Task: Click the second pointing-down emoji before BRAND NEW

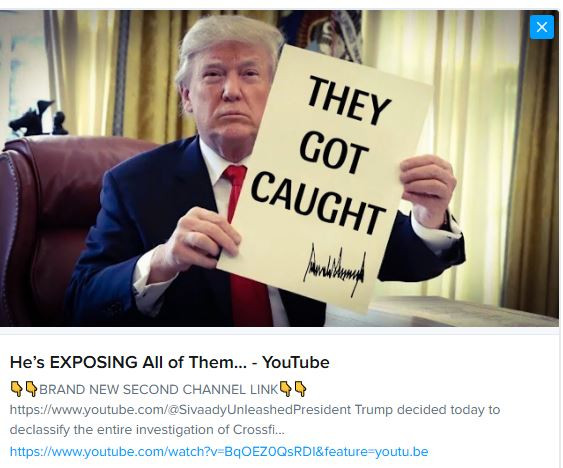Action: coord(32,389)
